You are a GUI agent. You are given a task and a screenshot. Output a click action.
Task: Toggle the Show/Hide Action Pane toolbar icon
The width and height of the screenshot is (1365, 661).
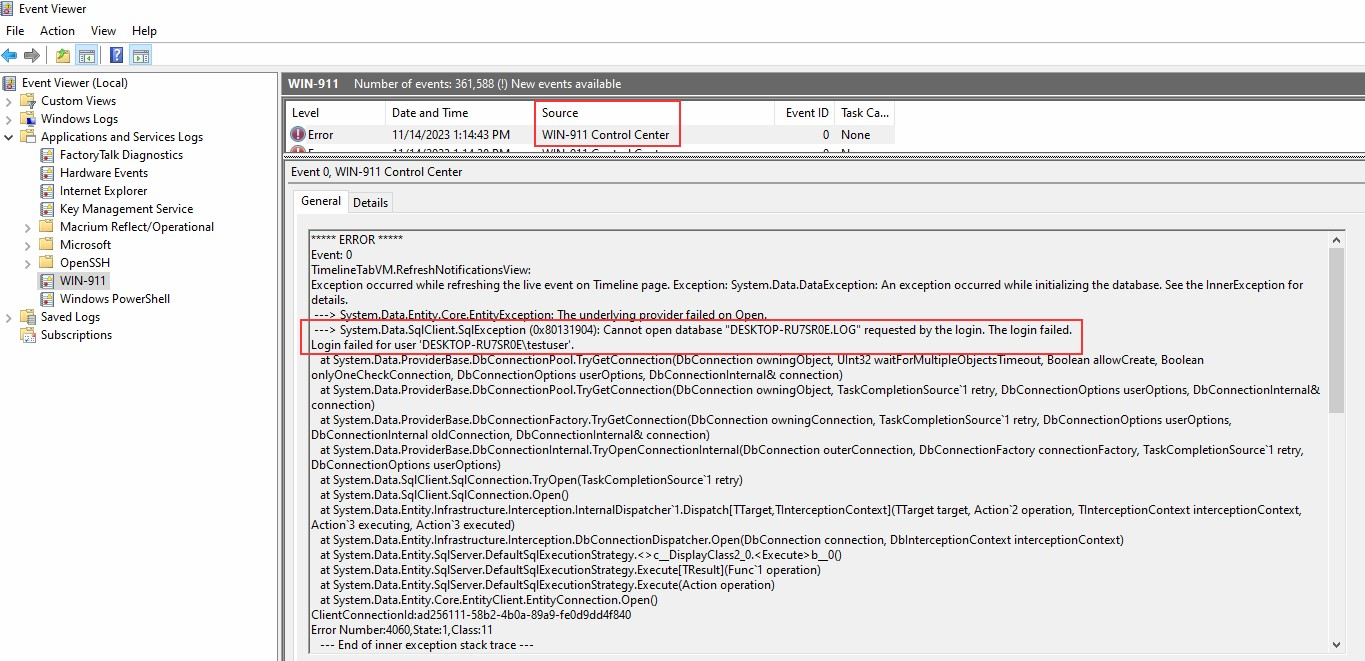tap(141, 56)
